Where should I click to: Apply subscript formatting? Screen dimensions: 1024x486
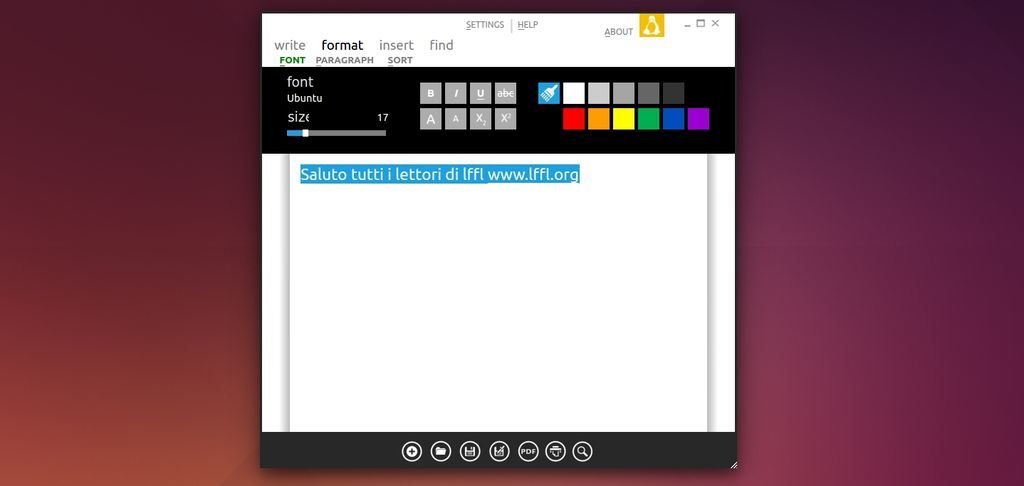[481, 119]
